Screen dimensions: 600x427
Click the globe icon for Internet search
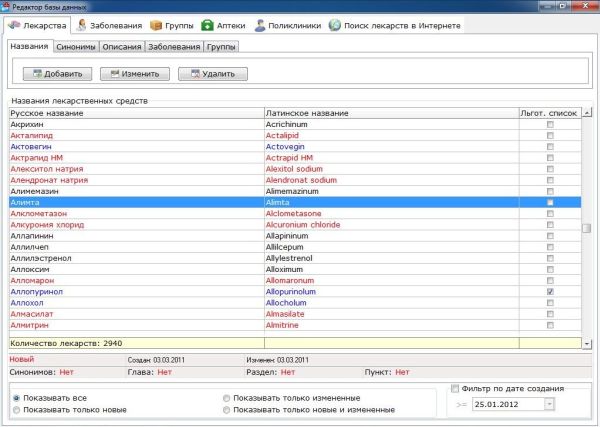334,25
